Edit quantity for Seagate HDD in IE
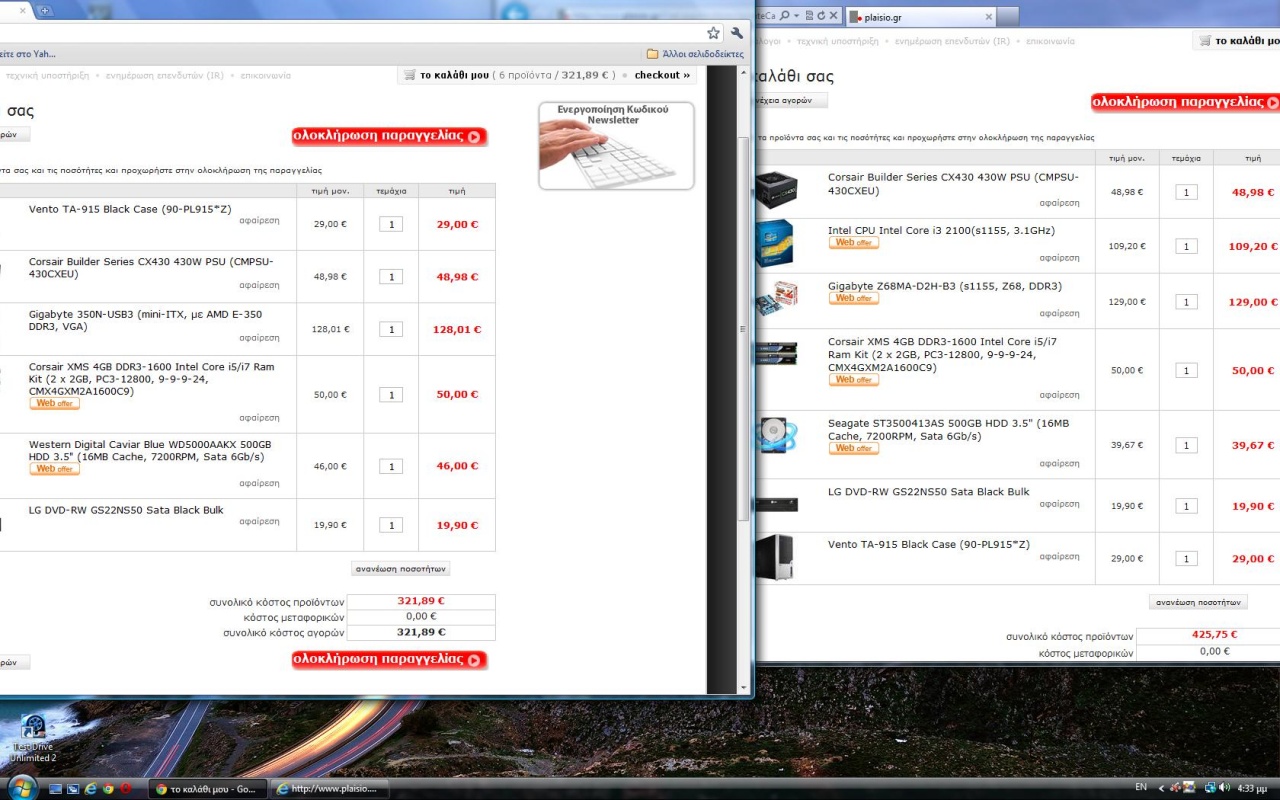1280x800 pixels. pyautogui.click(x=1186, y=445)
